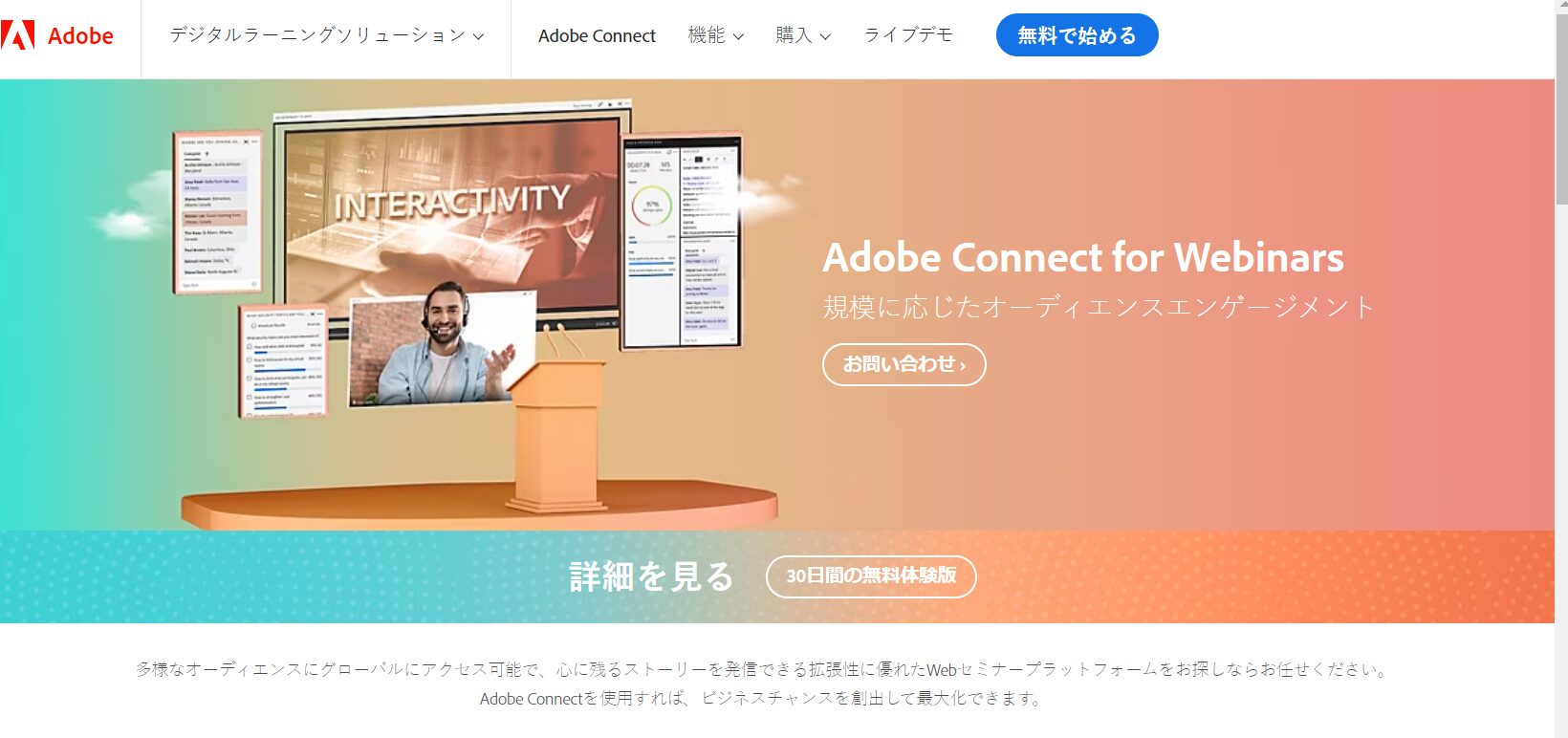Click the circular engagement gauge in dashboard panel

pyautogui.click(x=652, y=206)
